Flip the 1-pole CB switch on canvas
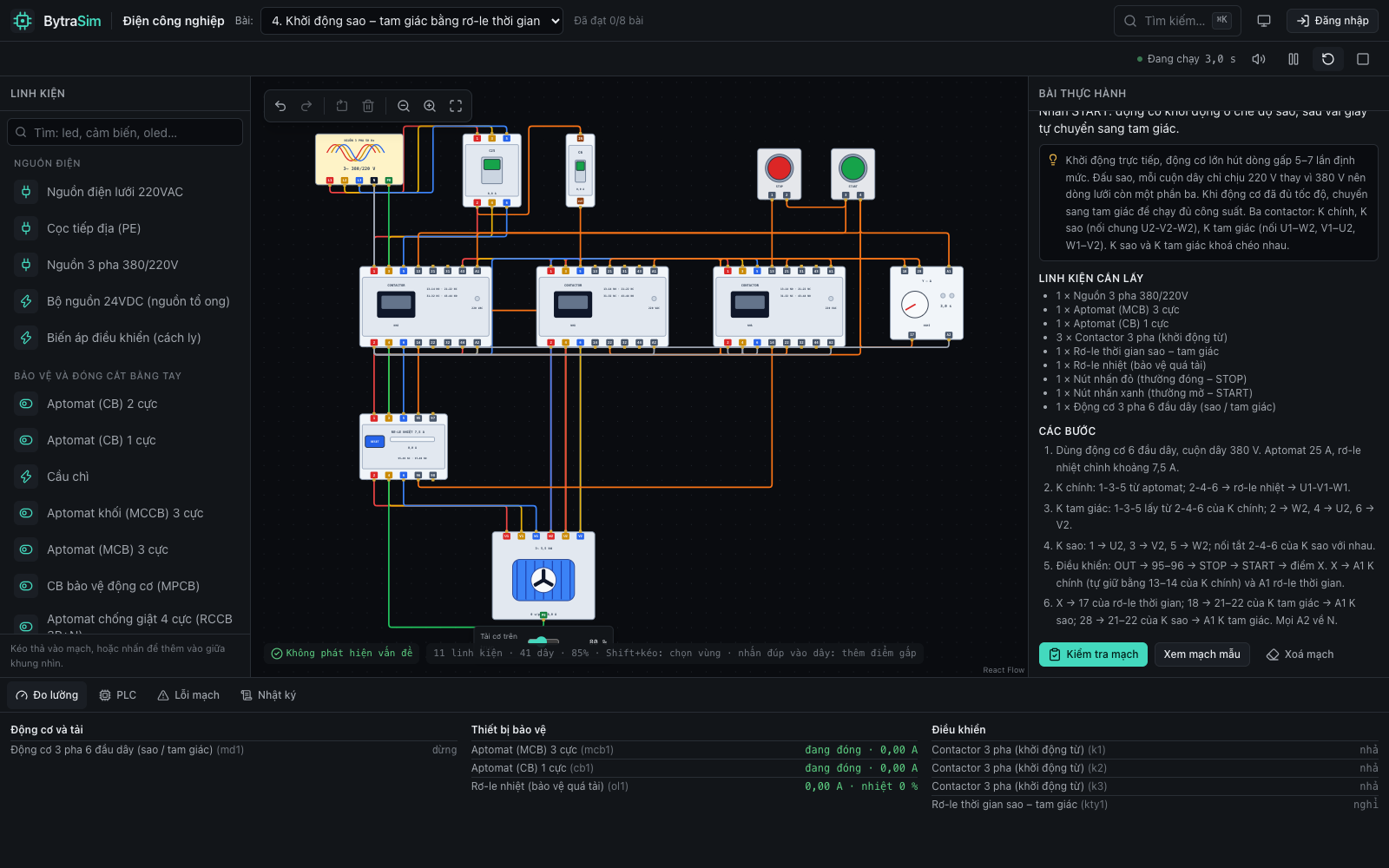Viewport: 1389px width, 868px height. [581, 168]
